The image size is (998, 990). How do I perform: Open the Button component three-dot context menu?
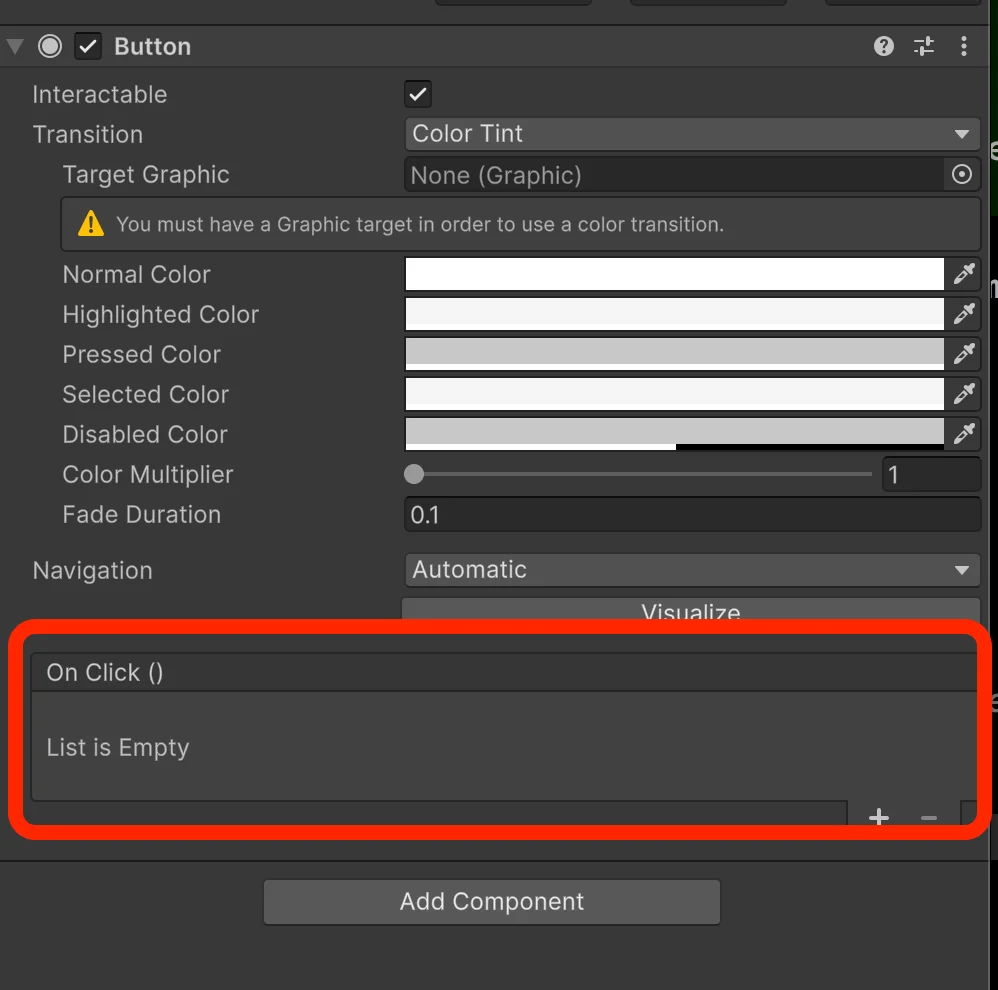(963, 46)
